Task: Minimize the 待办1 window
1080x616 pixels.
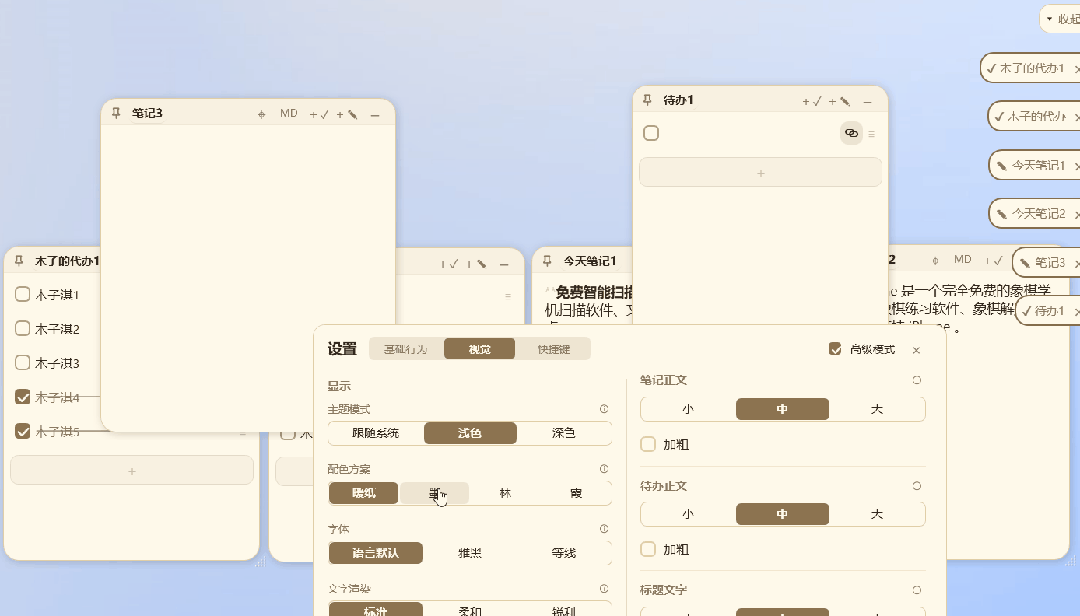Action: (x=867, y=102)
